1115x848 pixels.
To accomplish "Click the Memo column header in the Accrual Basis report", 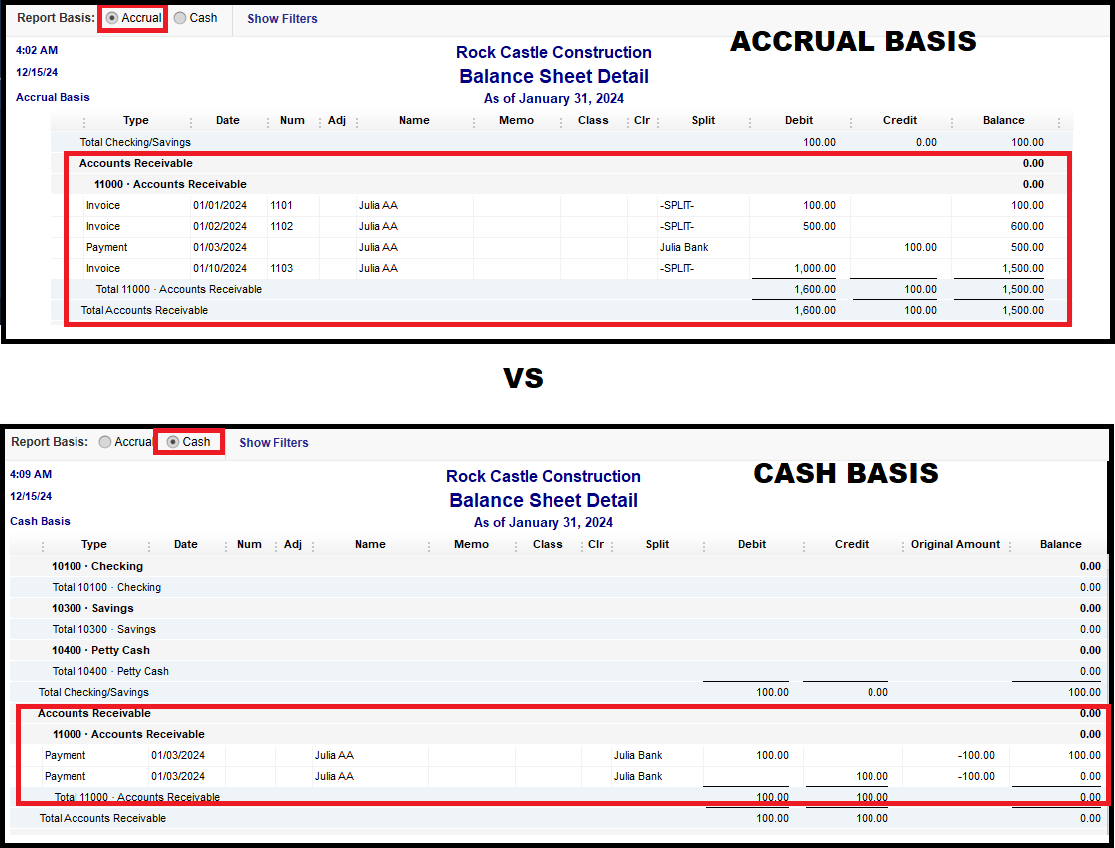I will 516,120.
